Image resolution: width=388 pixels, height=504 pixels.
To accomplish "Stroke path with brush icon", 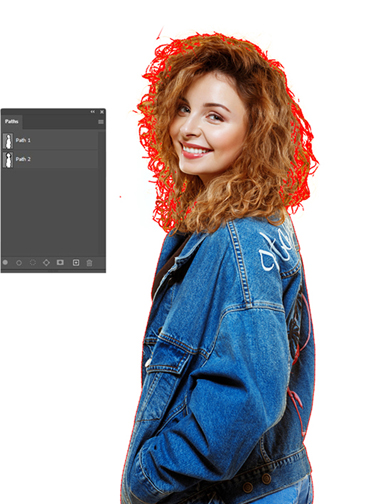I will point(19,263).
